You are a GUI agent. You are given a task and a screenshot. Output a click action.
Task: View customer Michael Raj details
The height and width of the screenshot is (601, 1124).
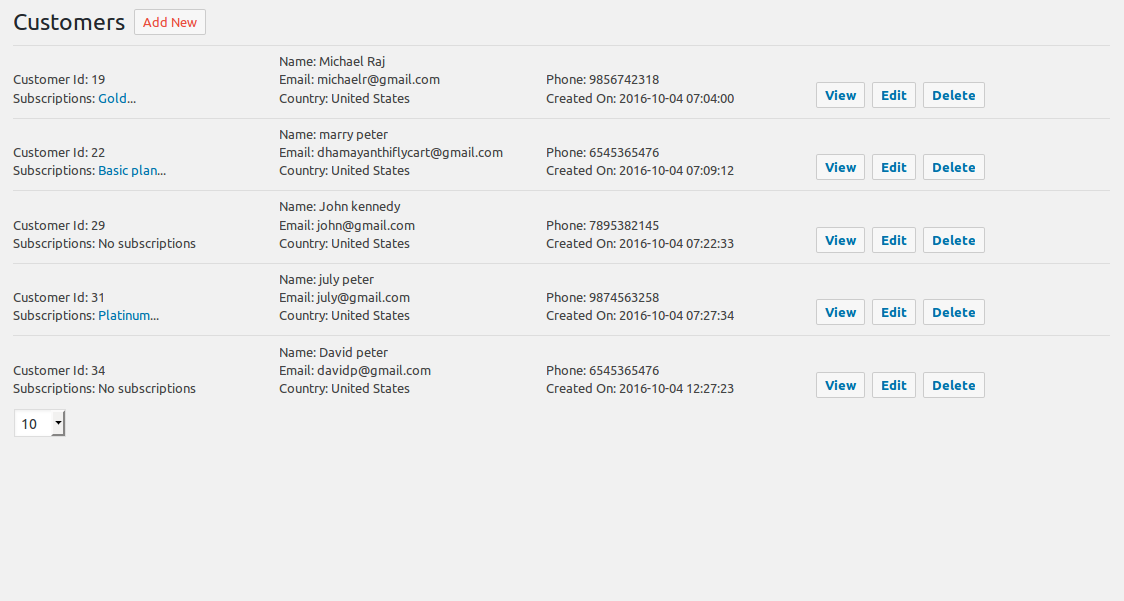click(x=840, y=95)
